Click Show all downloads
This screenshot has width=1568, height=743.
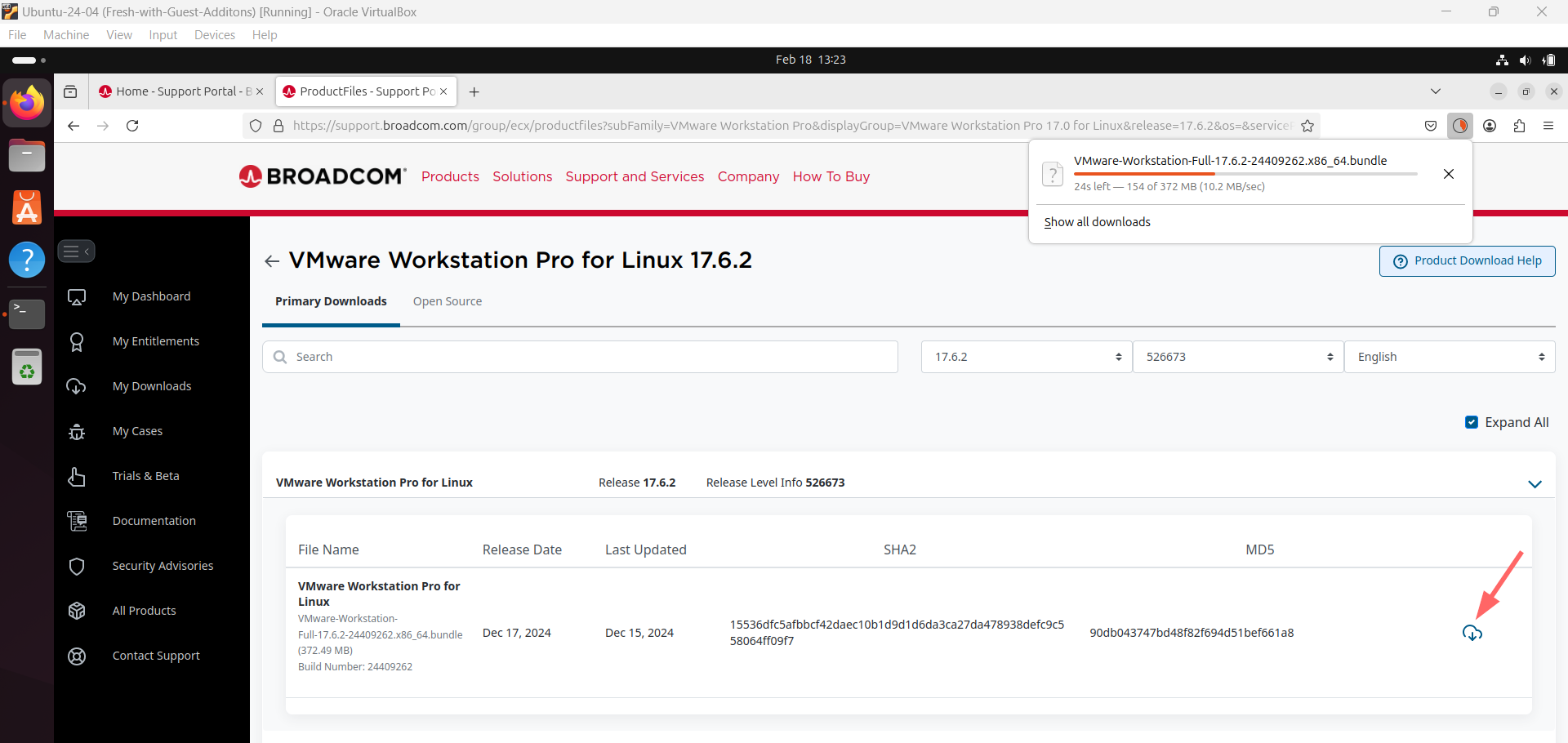[1097, 222]
